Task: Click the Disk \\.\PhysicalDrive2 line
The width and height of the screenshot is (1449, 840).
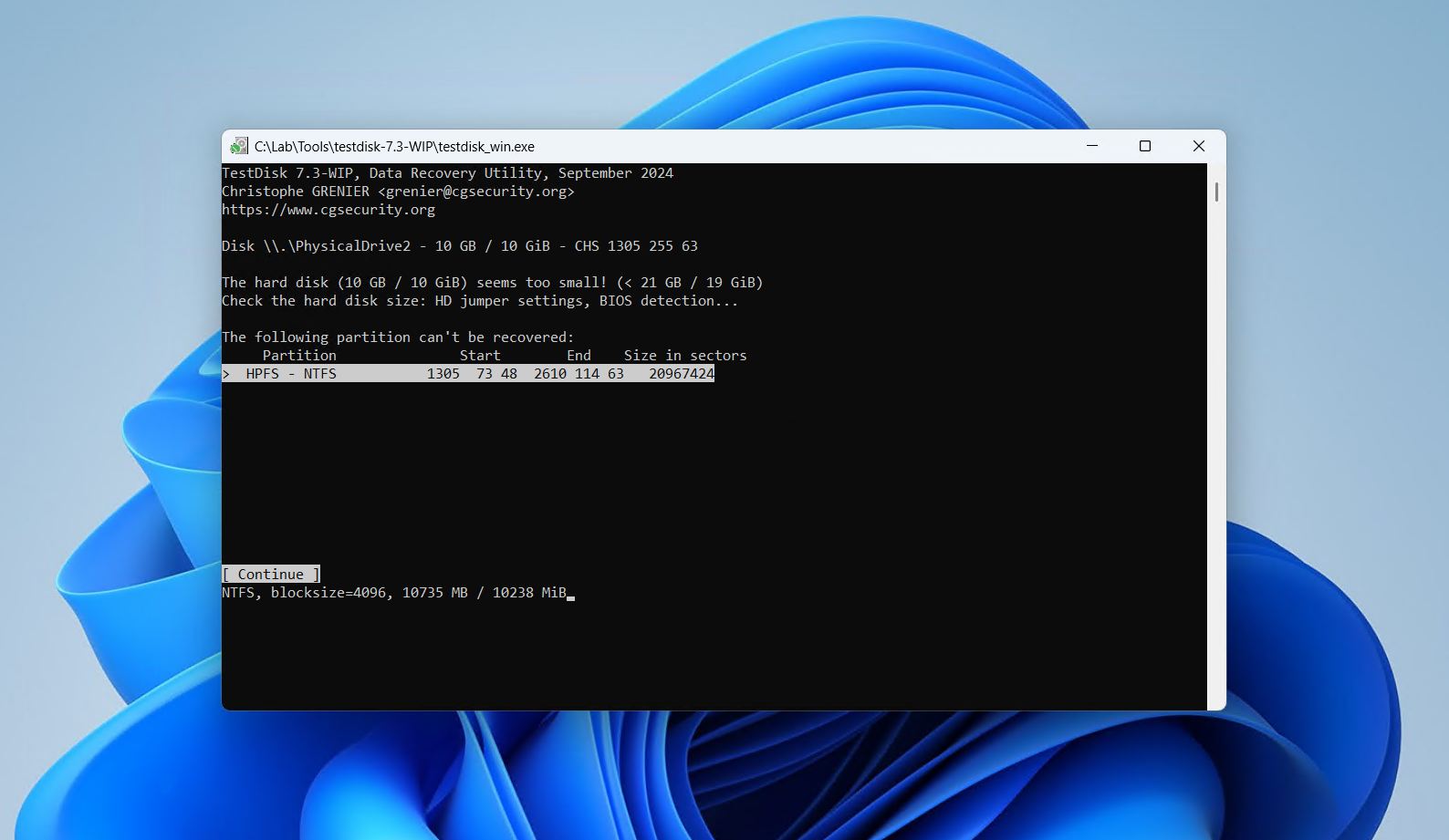Action: 460,245
